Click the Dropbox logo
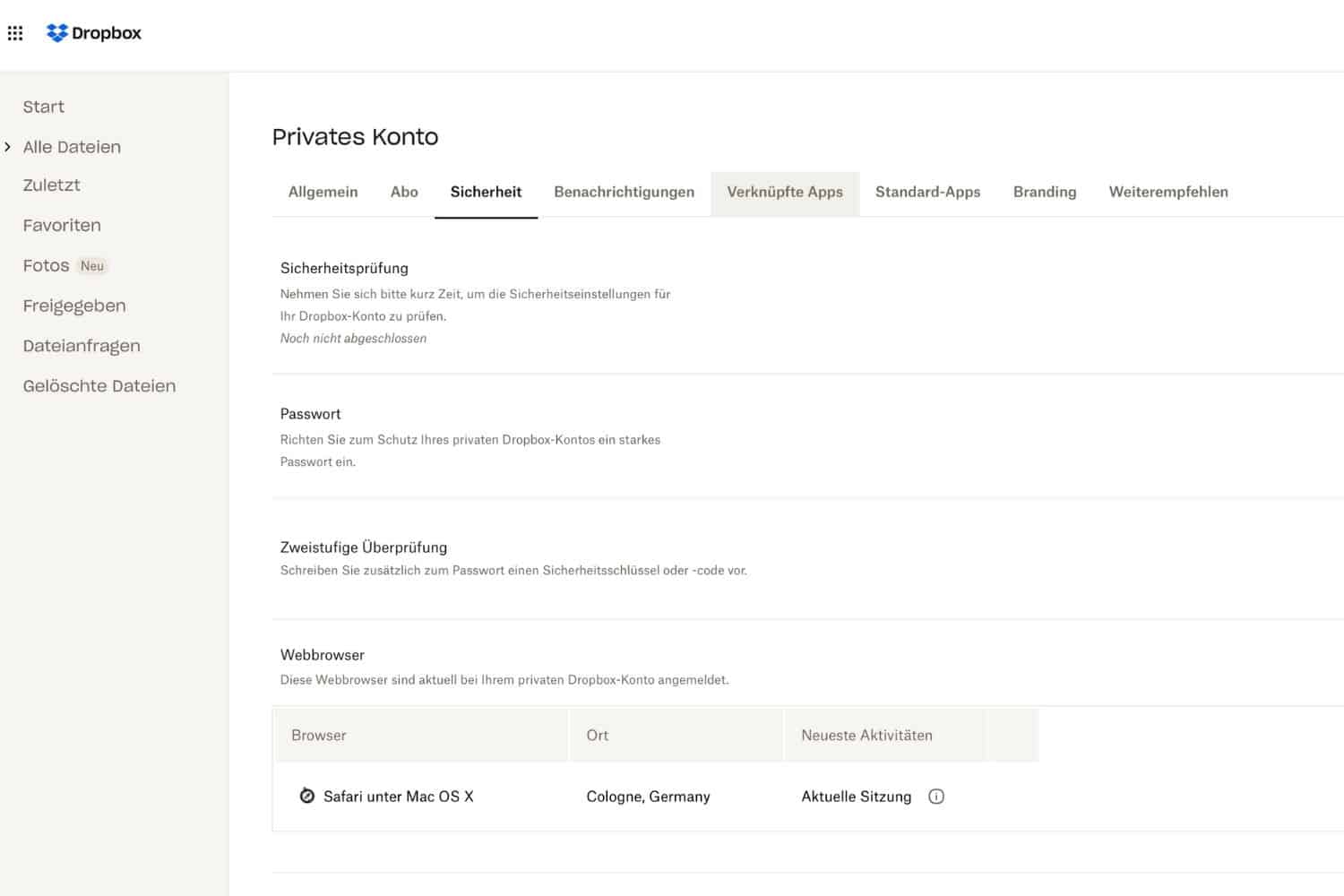 tap(94, 33)
